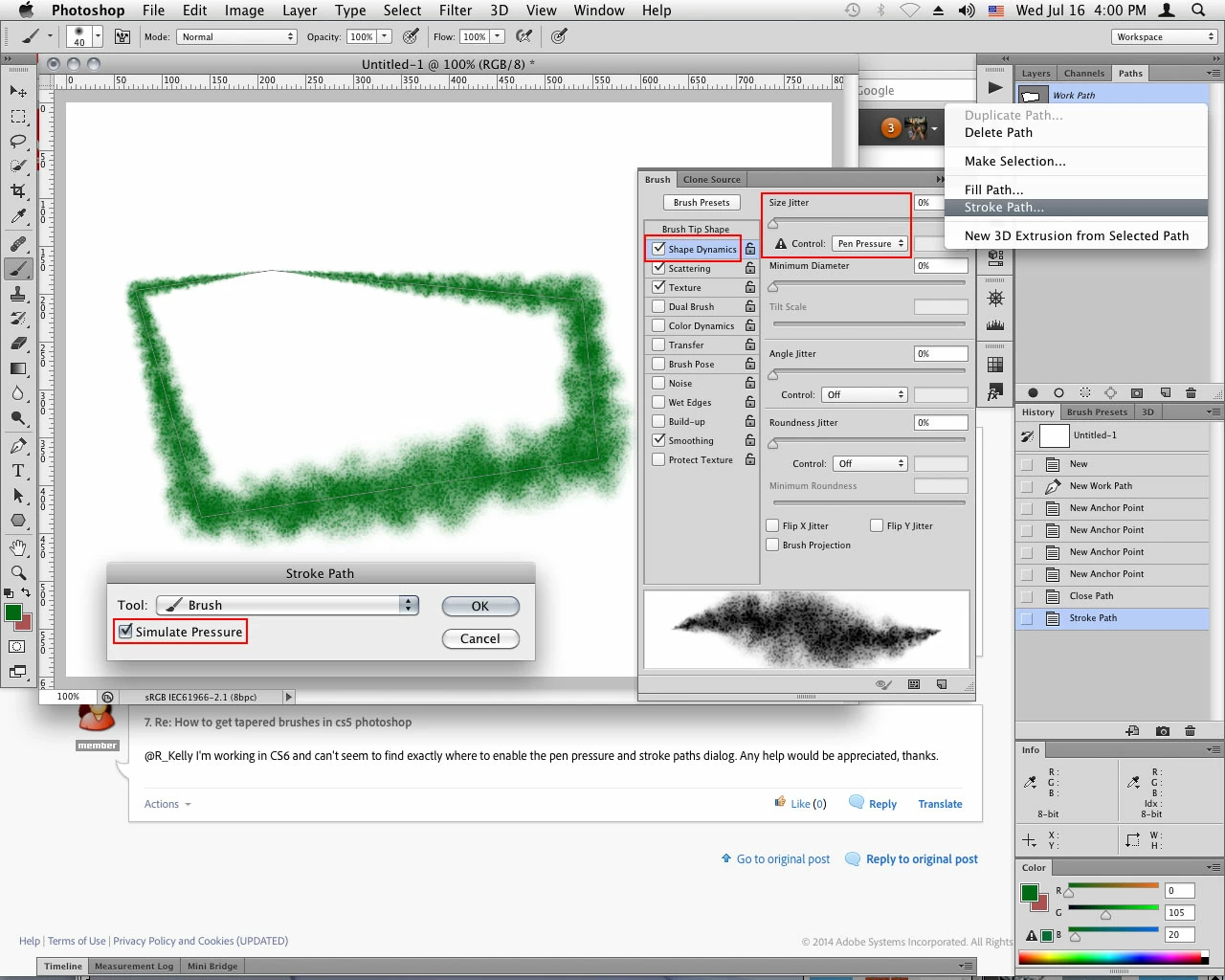Open the brush preset picker arrow
This screenshot has height=980, width=1225.
(98, 36)
